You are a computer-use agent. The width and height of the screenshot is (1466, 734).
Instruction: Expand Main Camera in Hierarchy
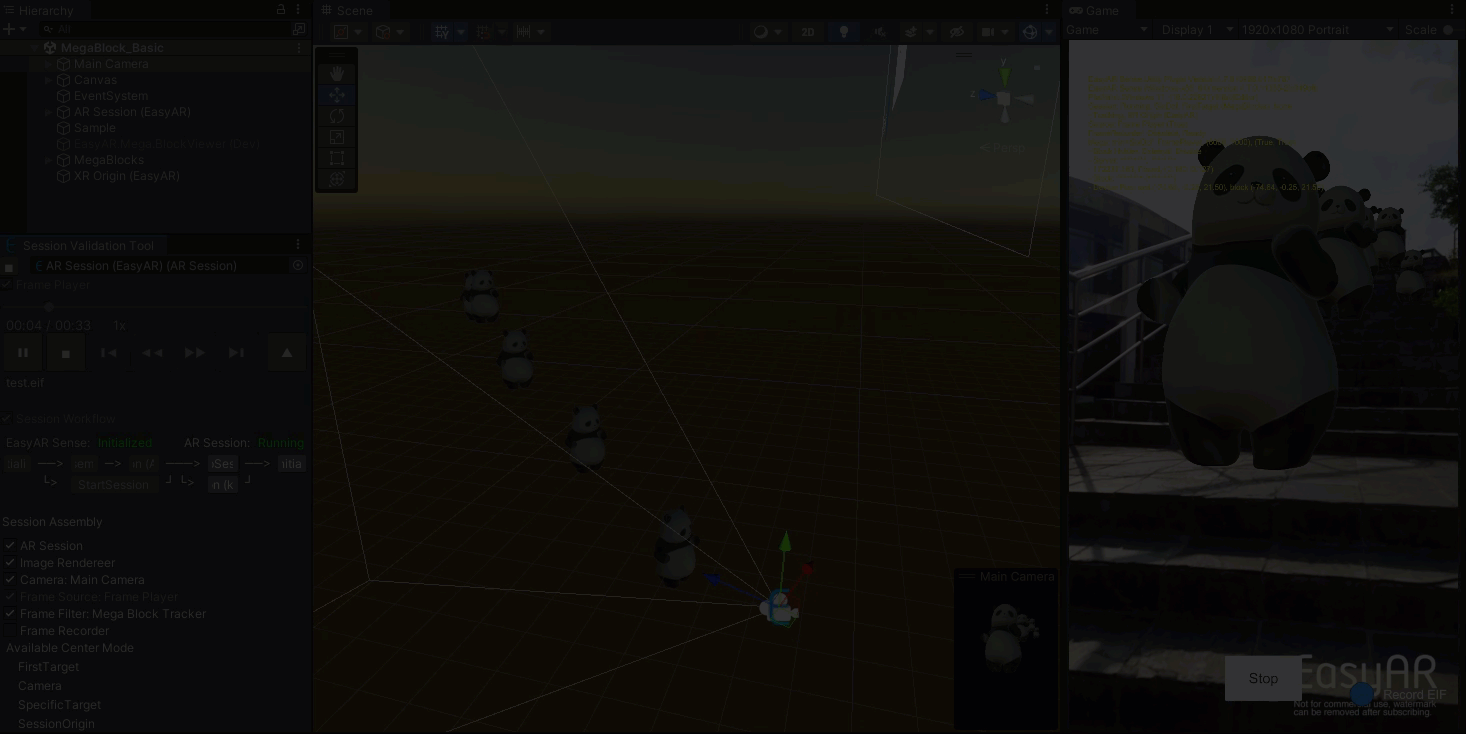point(49,64)
